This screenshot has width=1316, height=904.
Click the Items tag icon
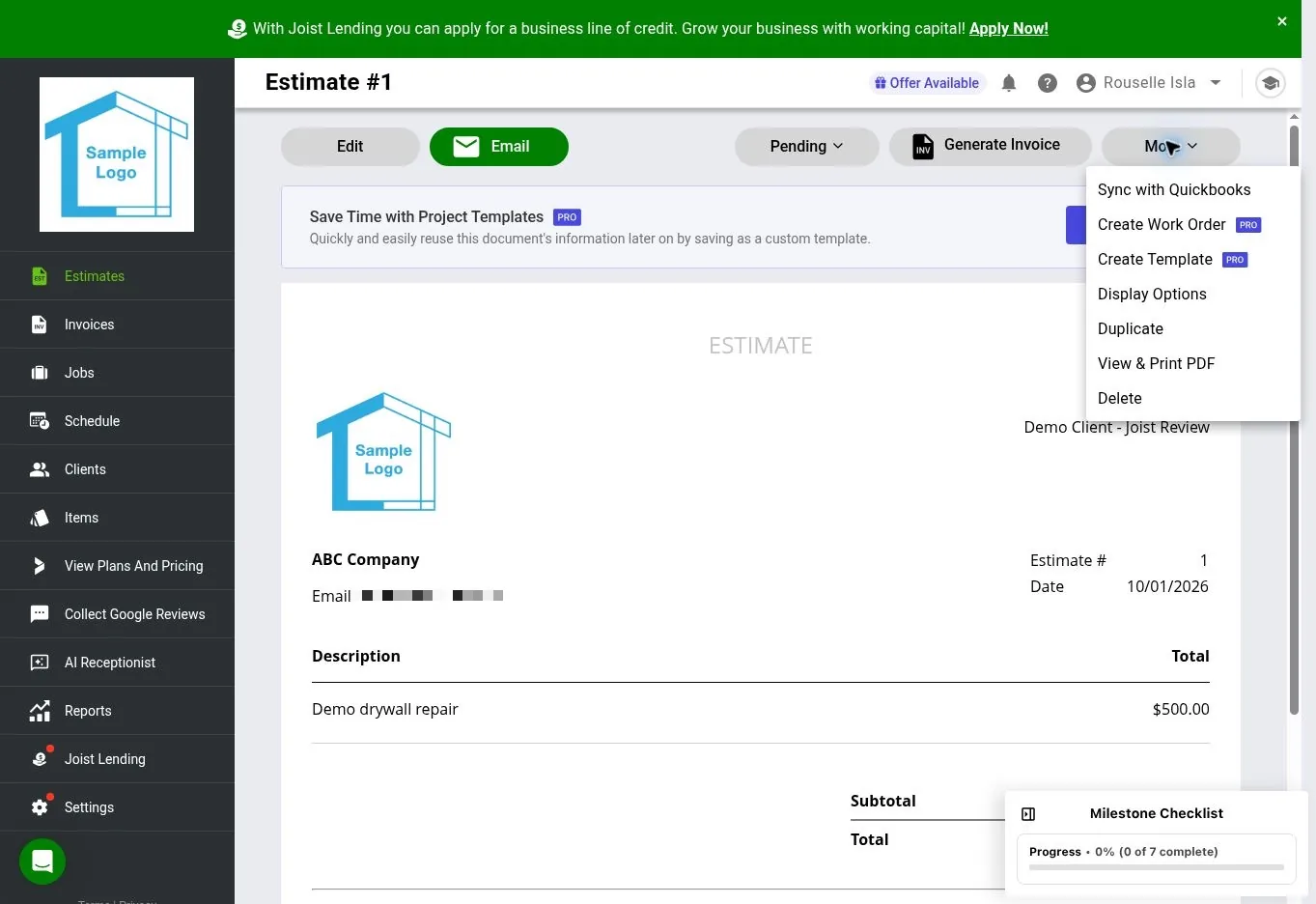click(40, 518)
